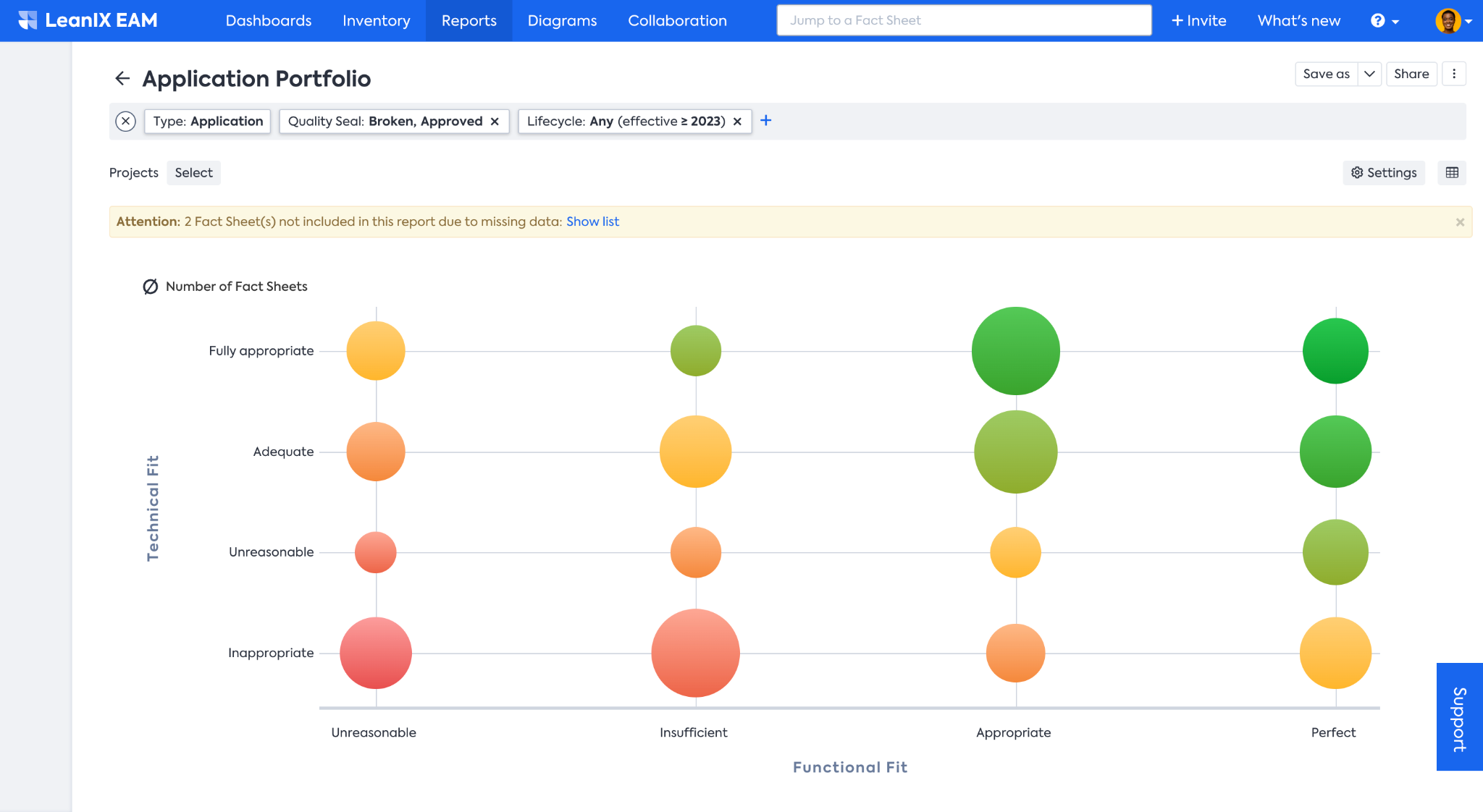
Task: Go to the Dashboards tab
Action: [269, 21]
